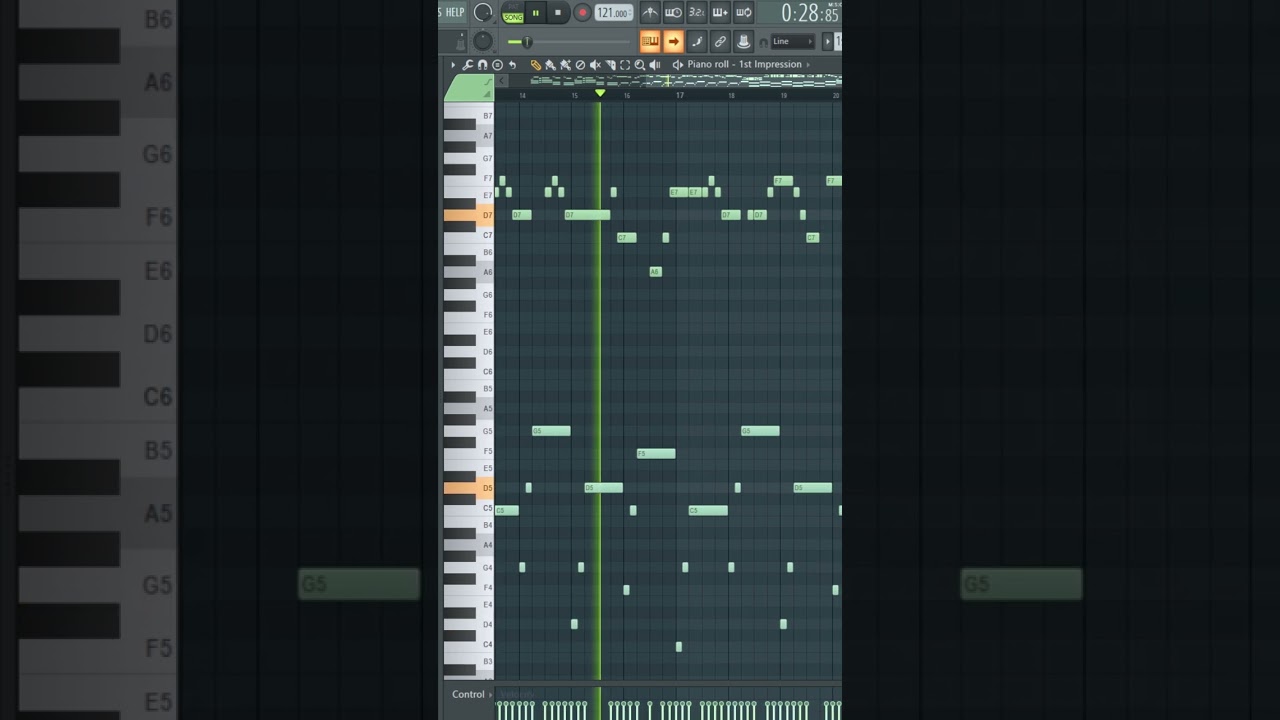Screen dimensions: 1280x720
Task: Open the piano roll snap magnet menu
Action: pyautogui.click(x=482, y=65)
